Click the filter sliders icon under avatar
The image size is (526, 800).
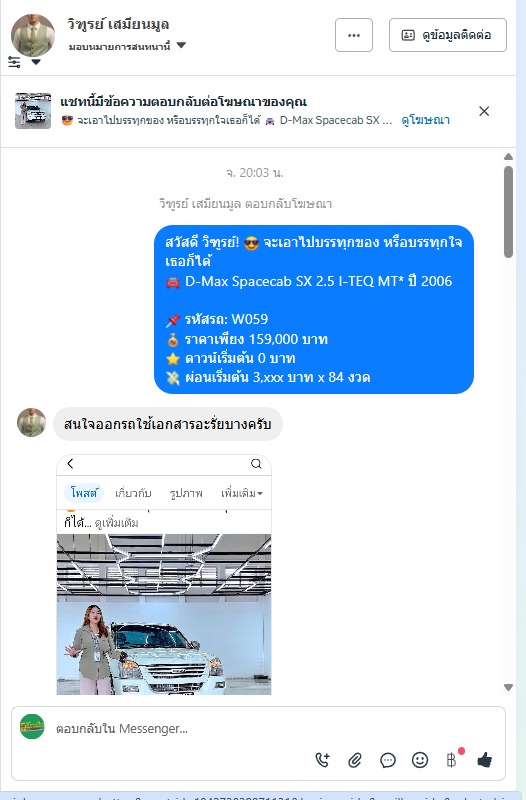(x=14, y=62)
